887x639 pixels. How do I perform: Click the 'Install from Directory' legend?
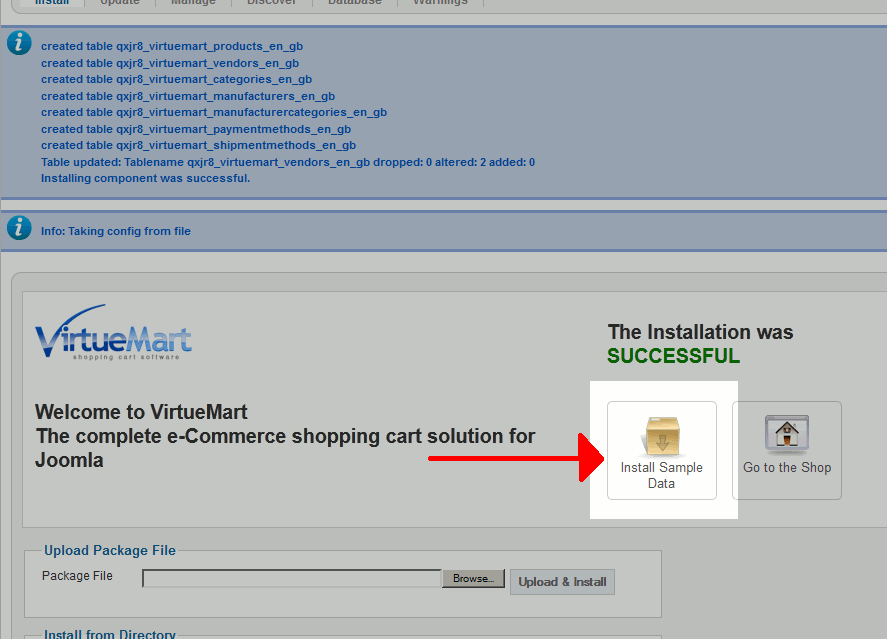click(x=110, y=634)
